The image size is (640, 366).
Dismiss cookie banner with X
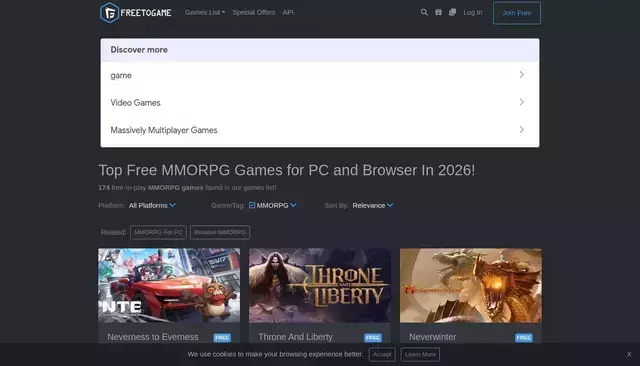coord(629,354)
